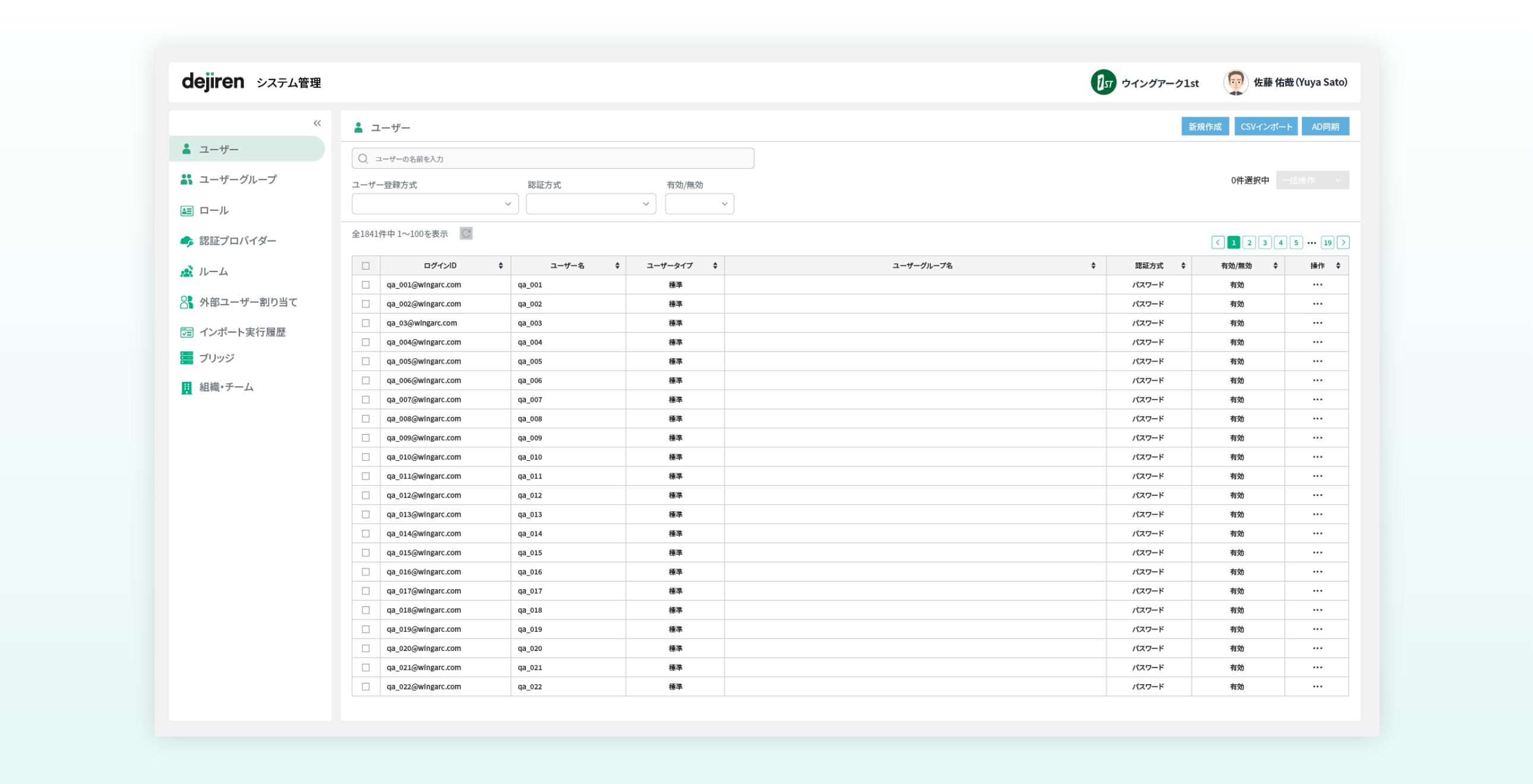Sort by 有効/無効 column arrows
The width and height of the screenshot is (1533, 784).
tap(1275, 266)
